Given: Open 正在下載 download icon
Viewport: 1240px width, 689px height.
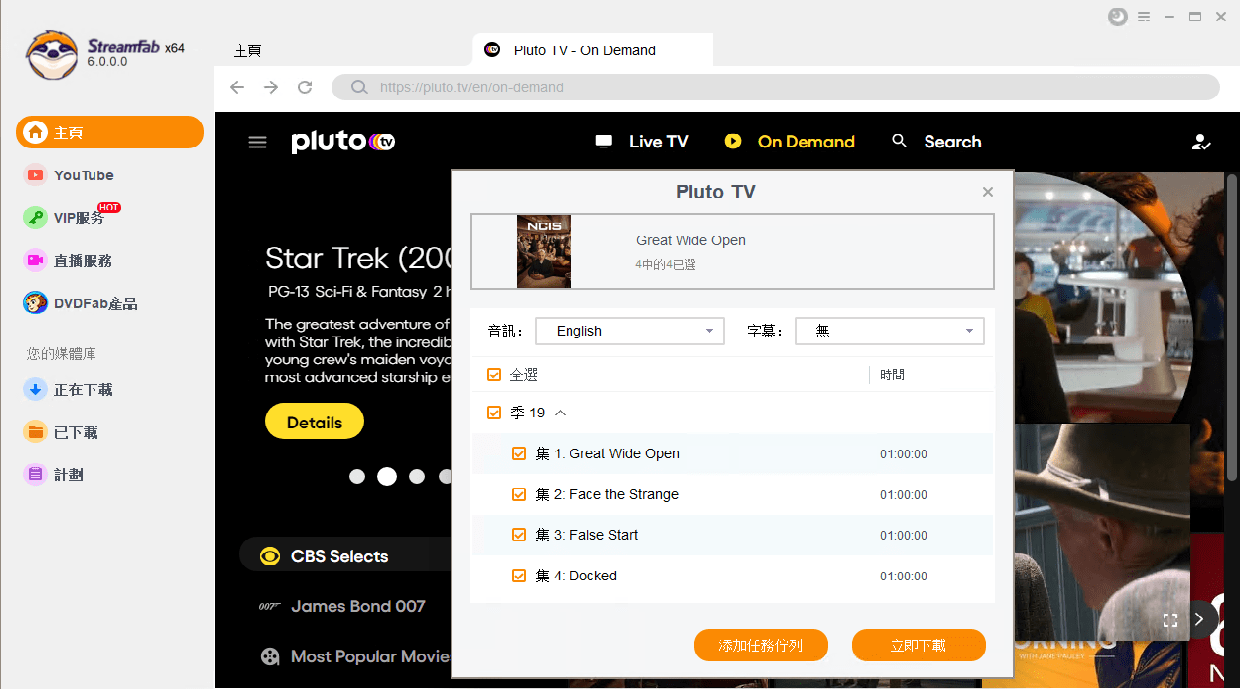Looking at the screenshot, I should coord(36,390).
